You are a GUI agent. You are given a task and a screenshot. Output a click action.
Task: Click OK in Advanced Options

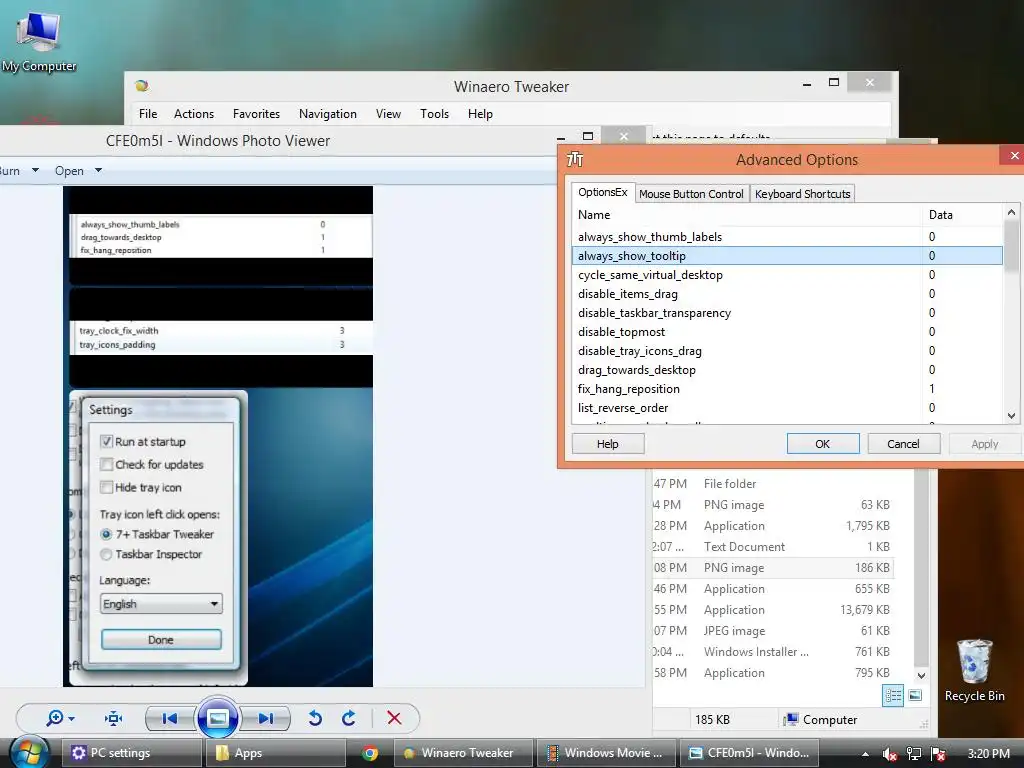[823, 443]
